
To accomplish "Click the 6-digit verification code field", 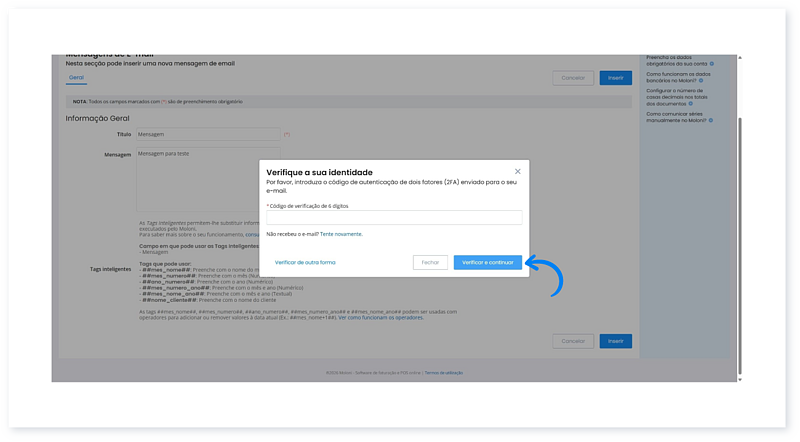I will tap(394, 218).
